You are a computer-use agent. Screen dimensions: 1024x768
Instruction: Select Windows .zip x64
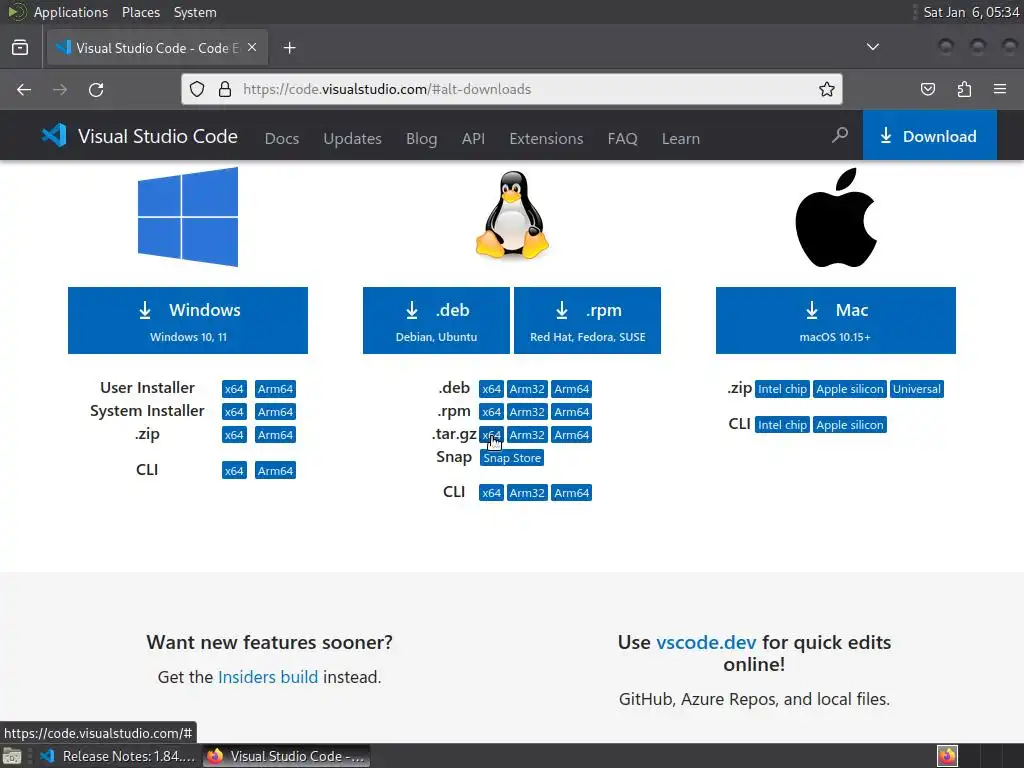tap(234, 435)
